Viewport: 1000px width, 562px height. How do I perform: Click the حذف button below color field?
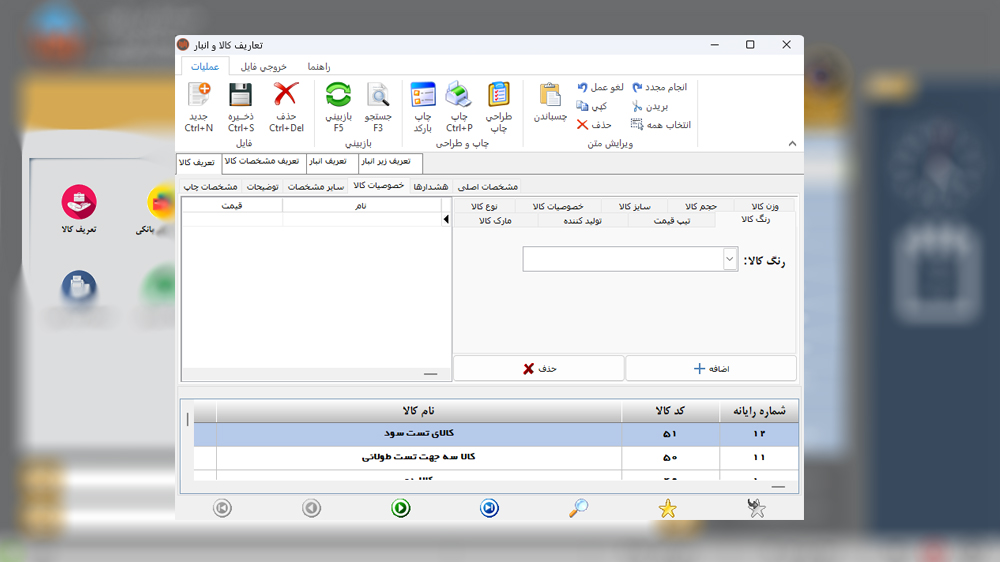click(x=539, y=368)
